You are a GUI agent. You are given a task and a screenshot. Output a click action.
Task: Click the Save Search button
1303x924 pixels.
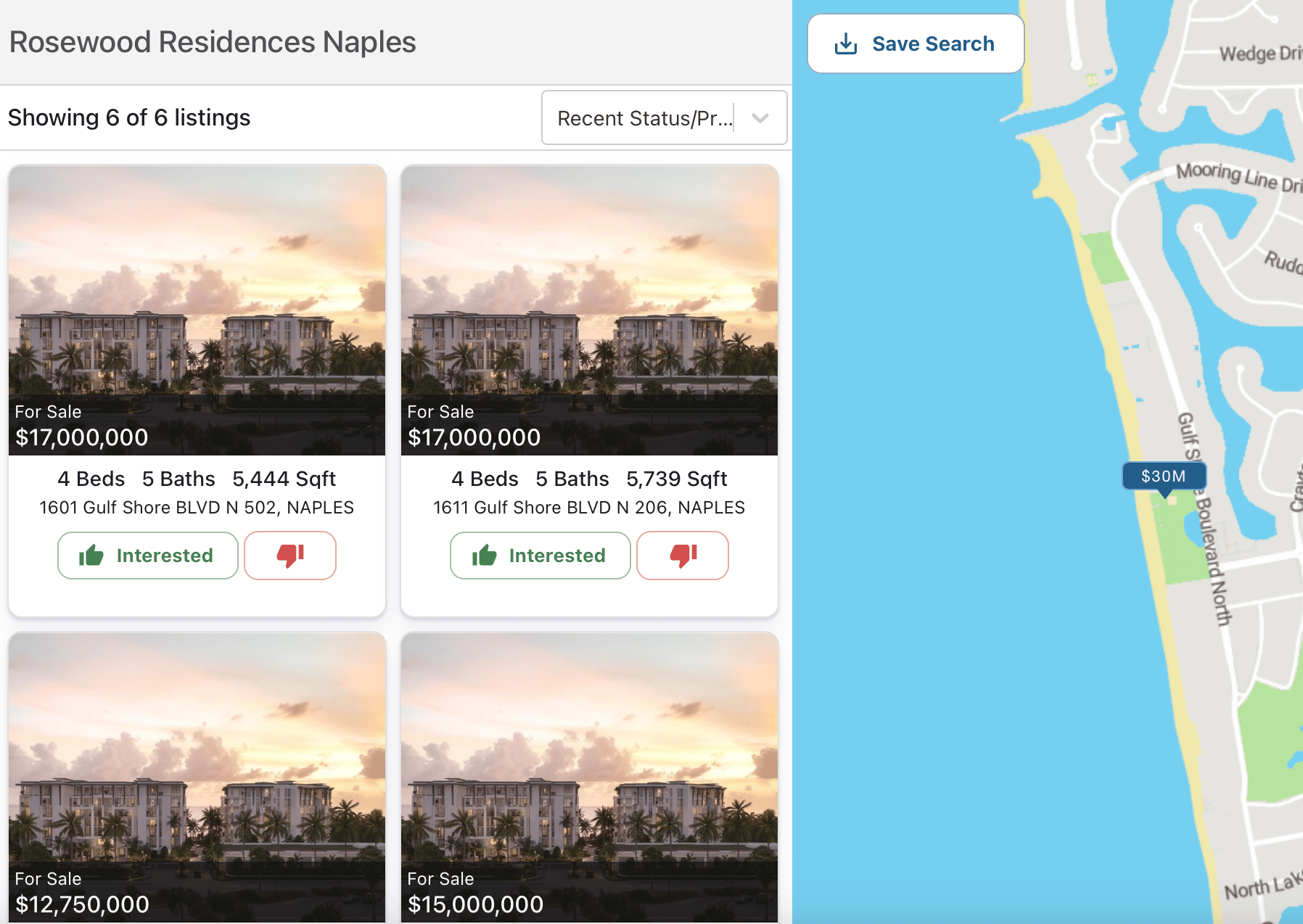916,44
